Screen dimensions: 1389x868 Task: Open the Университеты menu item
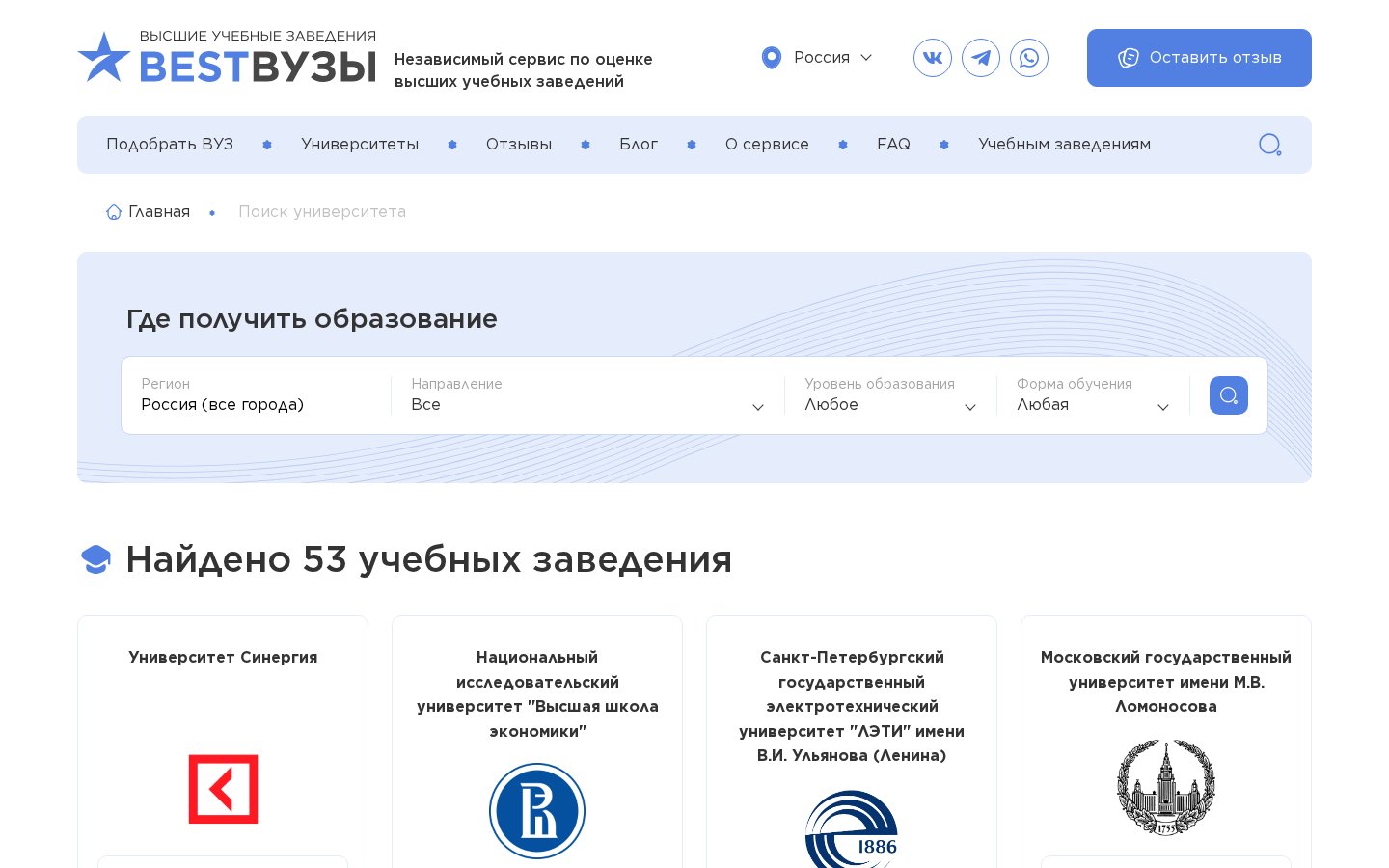point(360,145)
